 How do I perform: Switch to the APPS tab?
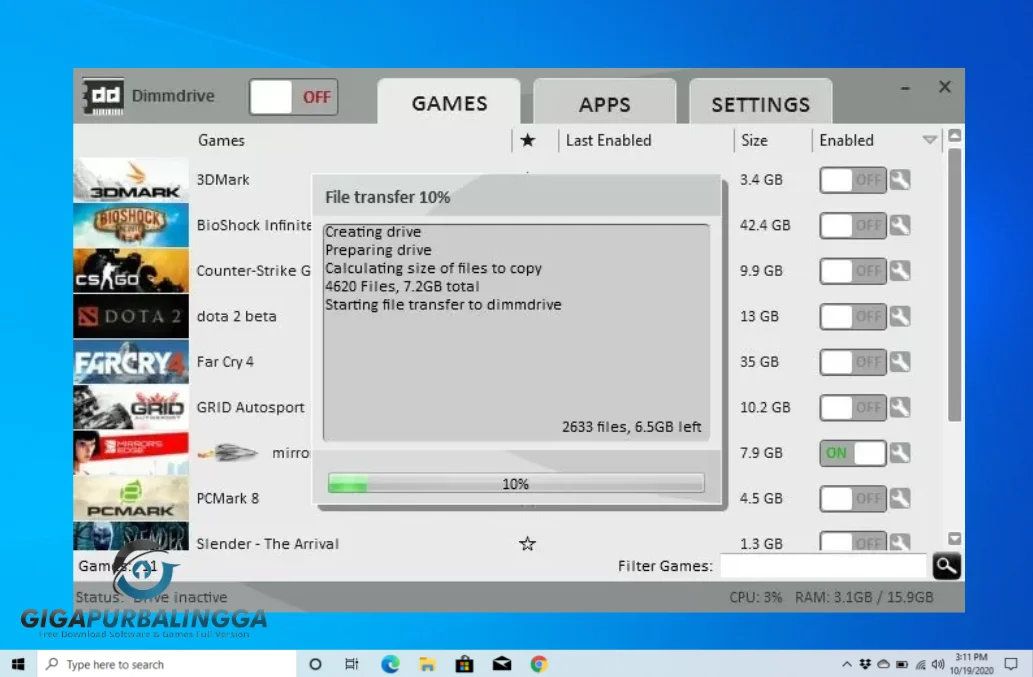coord(605,103)
